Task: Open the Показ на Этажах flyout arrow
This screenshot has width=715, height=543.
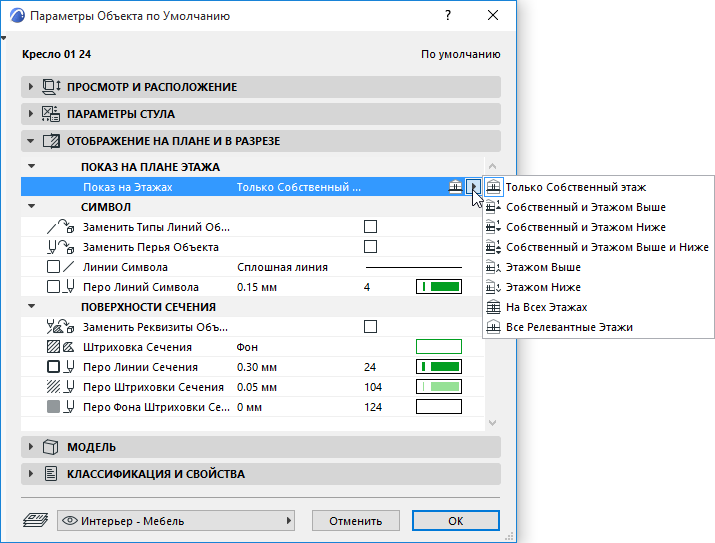Action: click(473, 187)
